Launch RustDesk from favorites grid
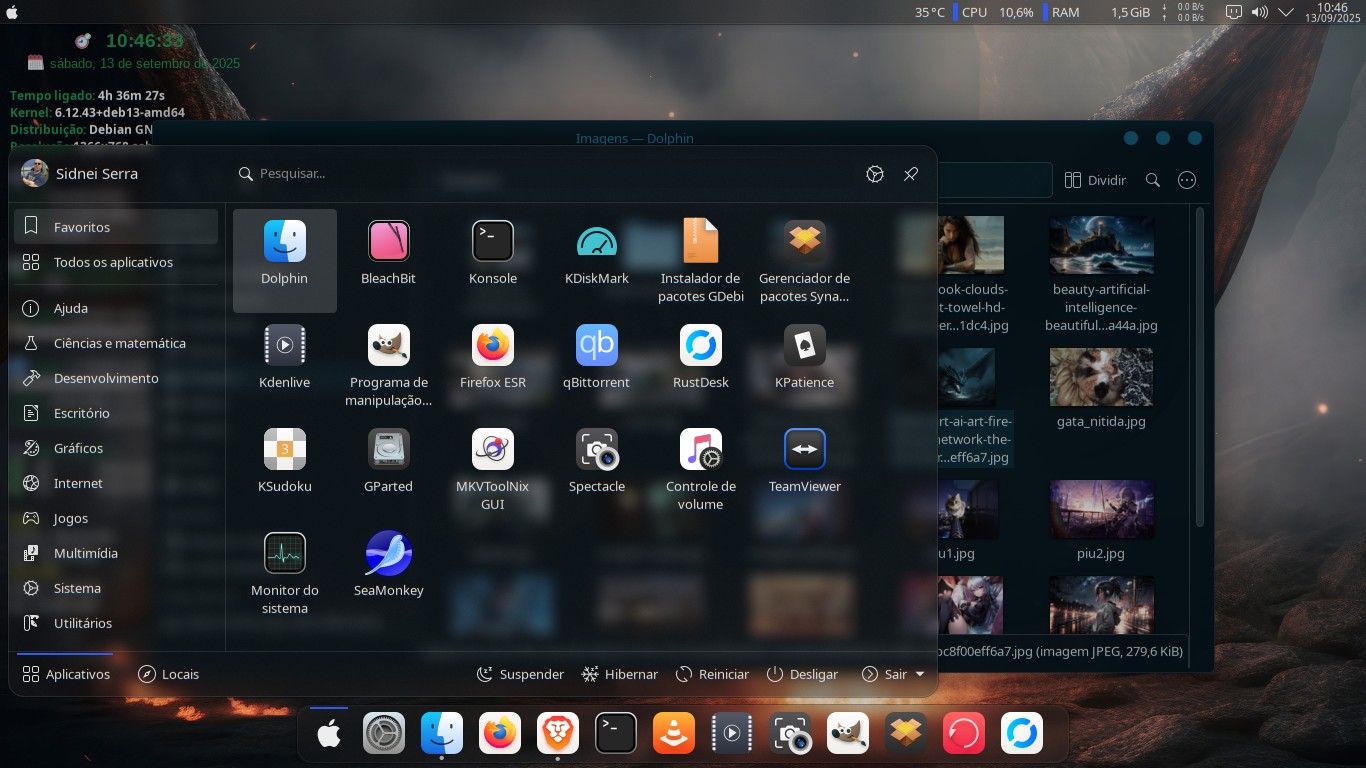Image resolution: width=1366 pixels, height=768 pixels. coord(701,364)
